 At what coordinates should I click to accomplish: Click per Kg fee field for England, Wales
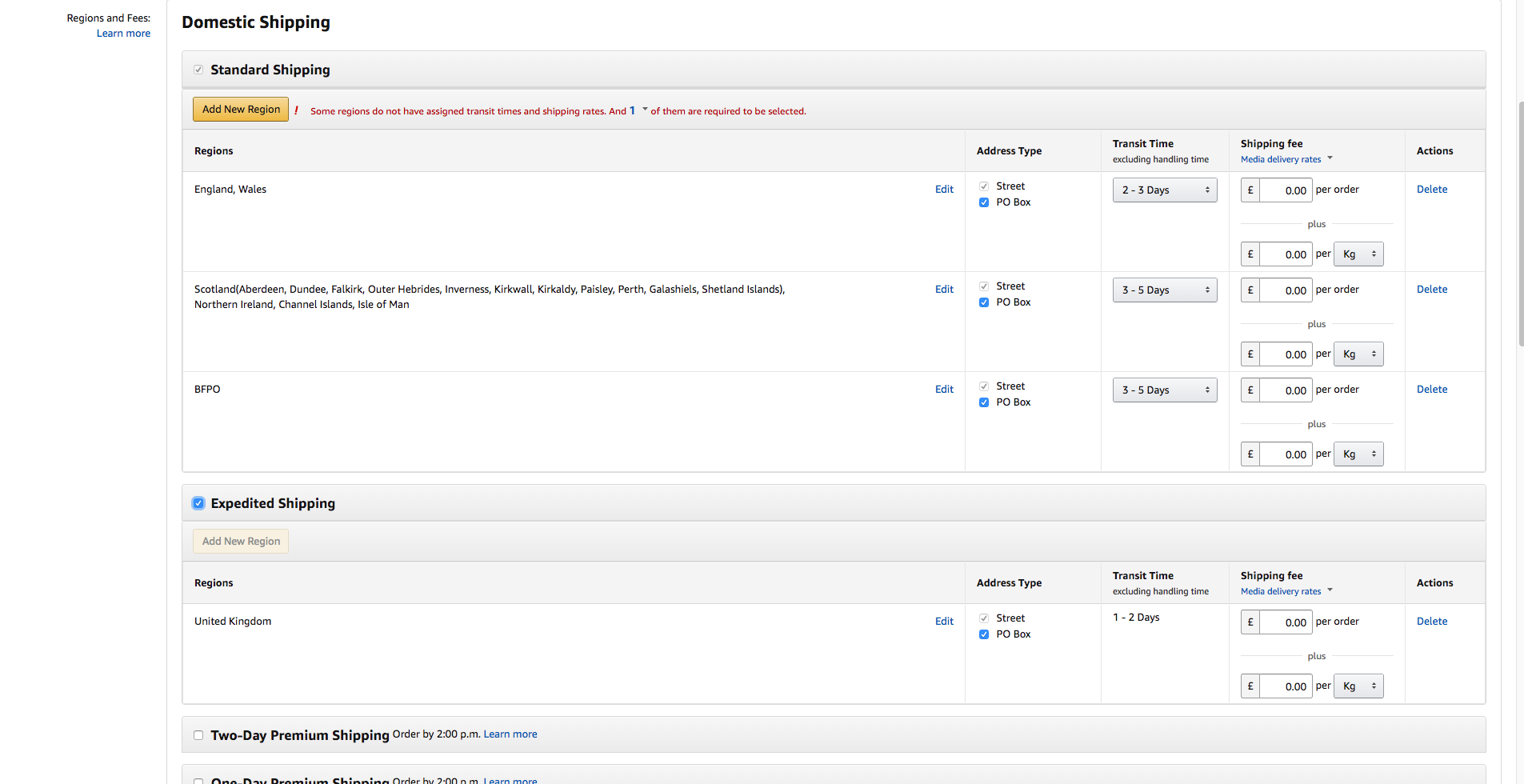click(x=1286, y=254)
